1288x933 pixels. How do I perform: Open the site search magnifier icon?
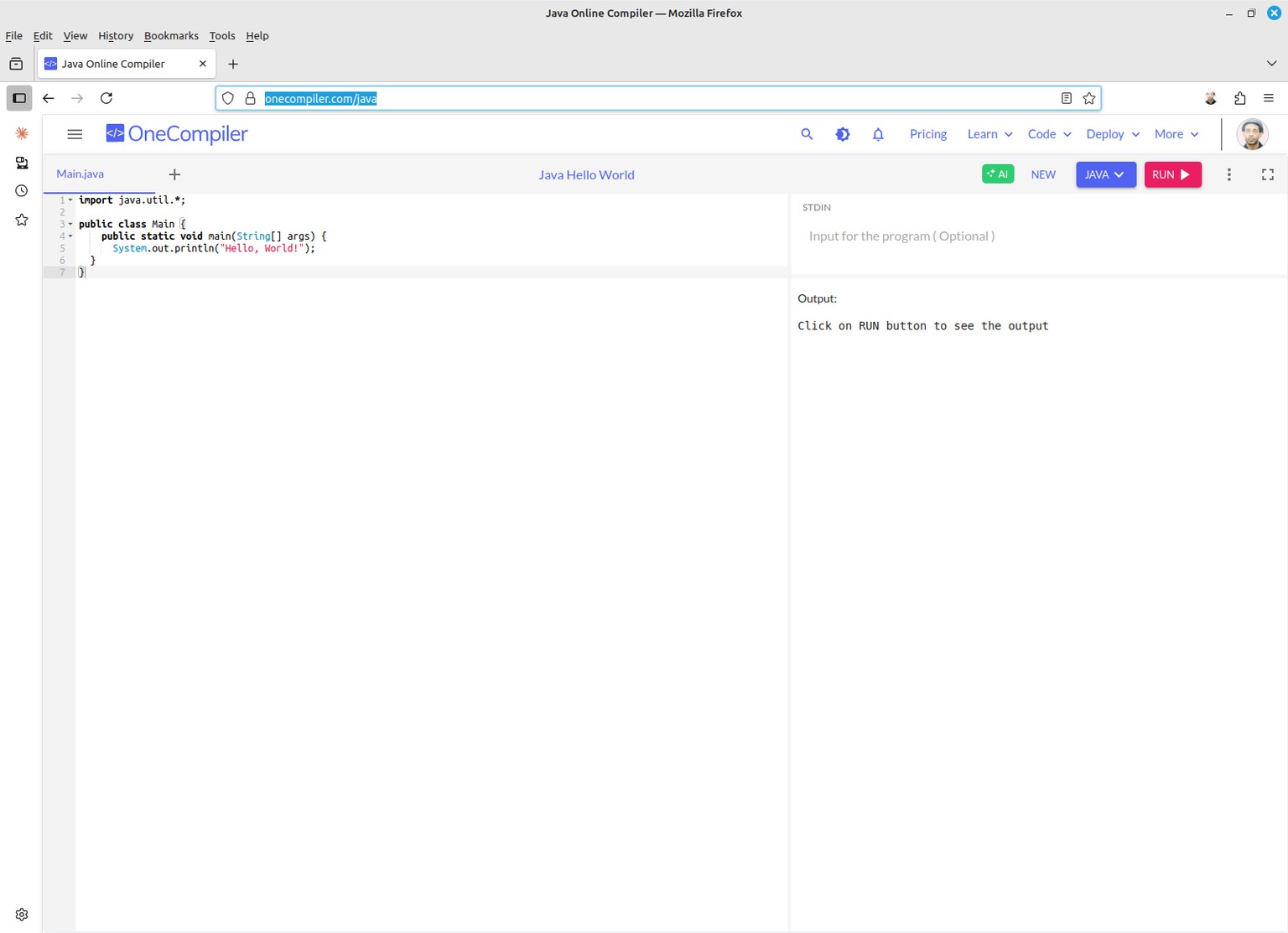click(807, 134)
